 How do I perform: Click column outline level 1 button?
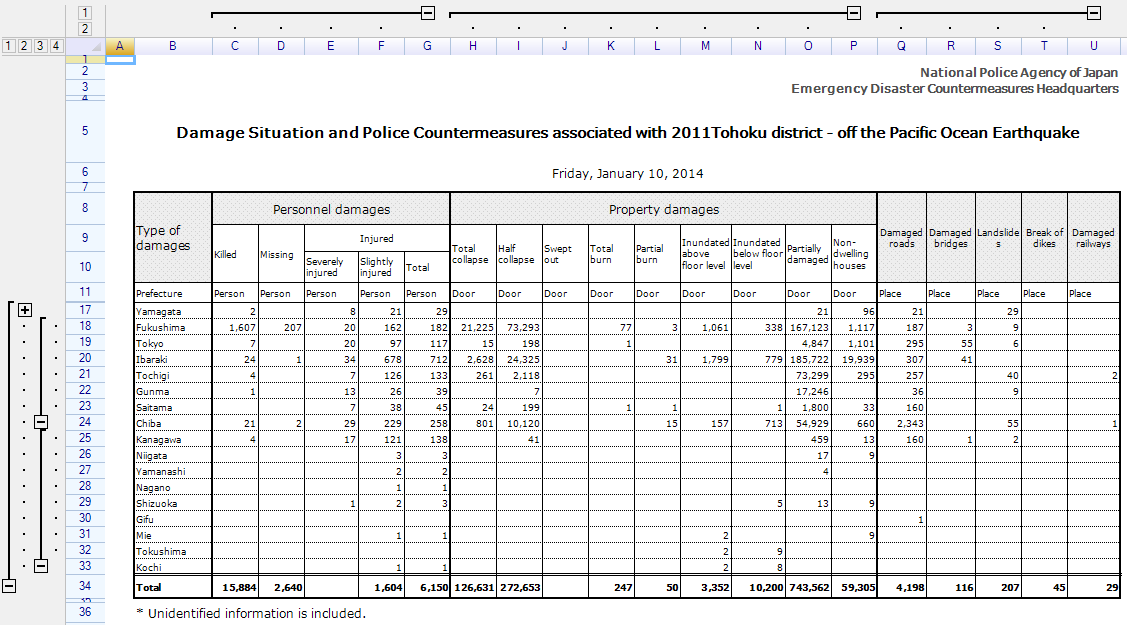point(85,12)
